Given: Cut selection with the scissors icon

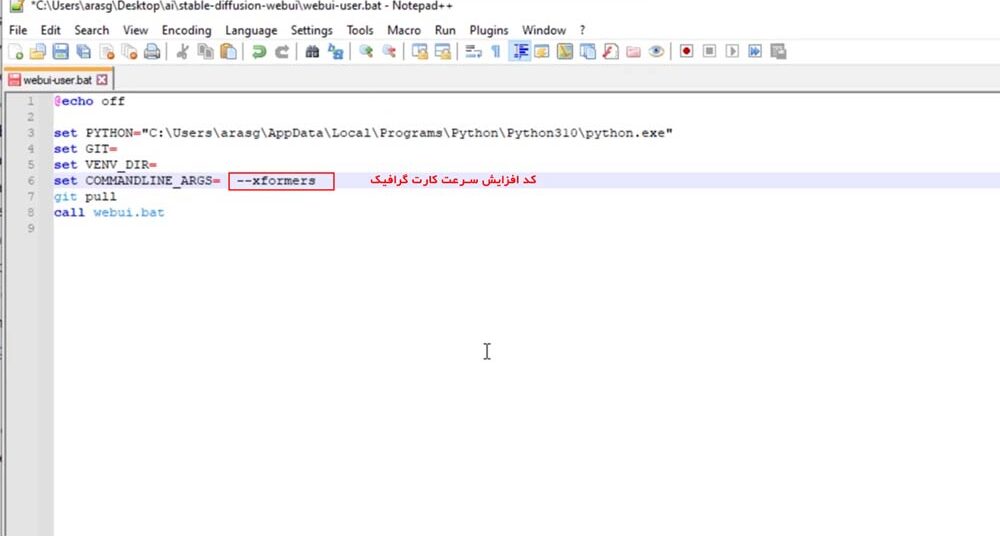Looking at the screenshot, I should (x=182, y=52).
